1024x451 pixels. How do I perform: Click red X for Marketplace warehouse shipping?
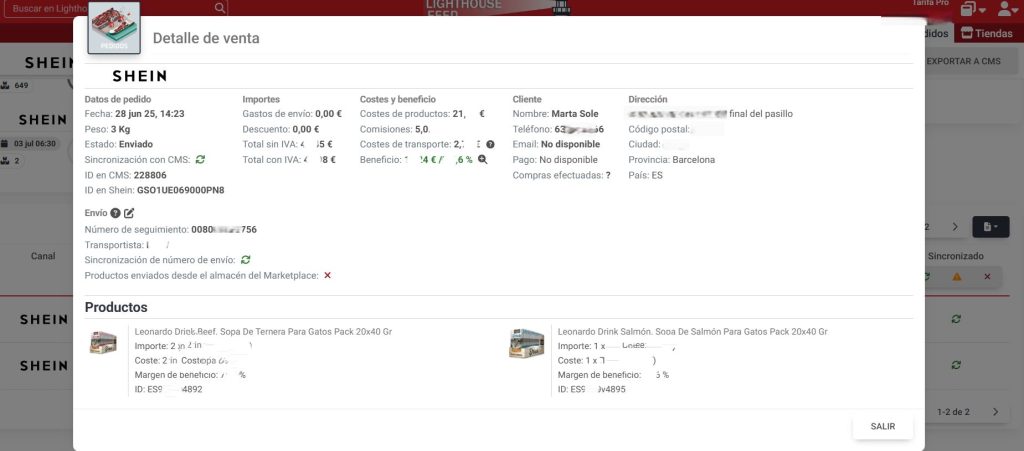pyautogui.click(x=328, y=275)
